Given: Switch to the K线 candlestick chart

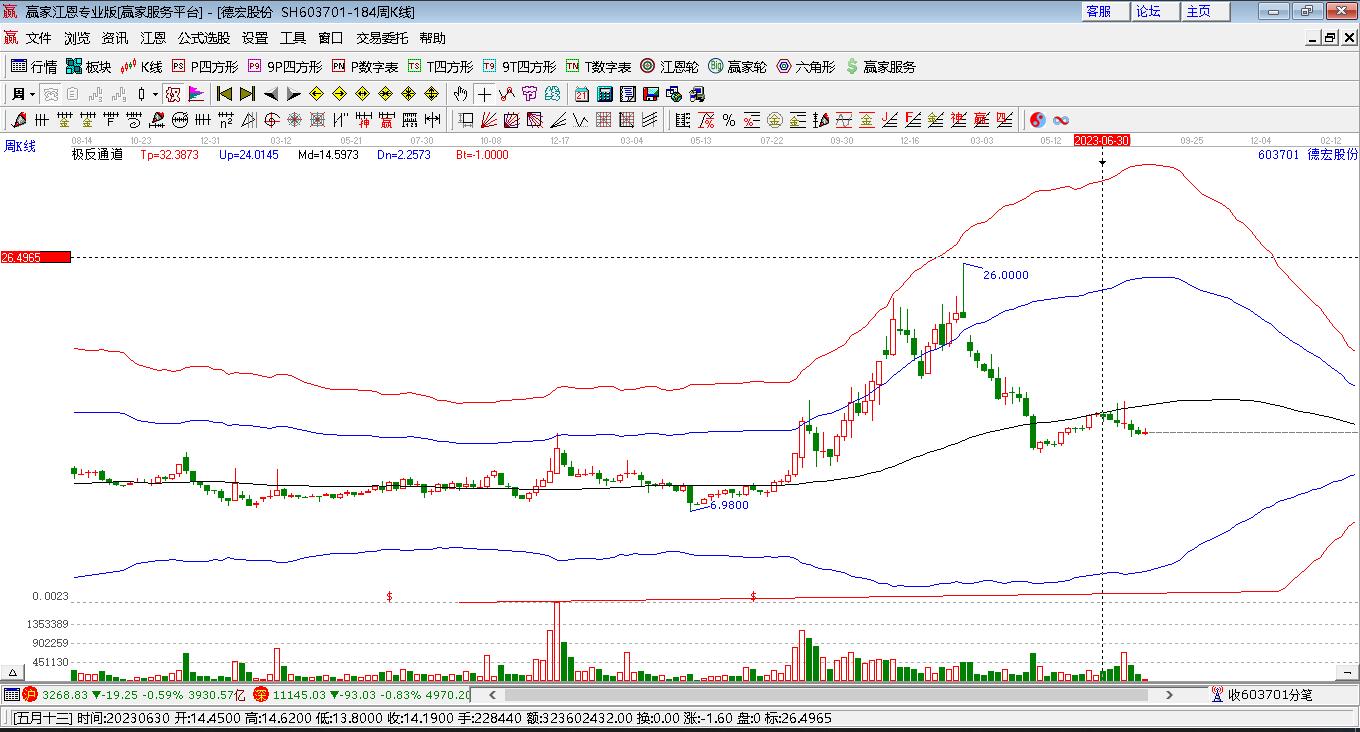Looking at the screenshot, I should click(x=141, y=67).
